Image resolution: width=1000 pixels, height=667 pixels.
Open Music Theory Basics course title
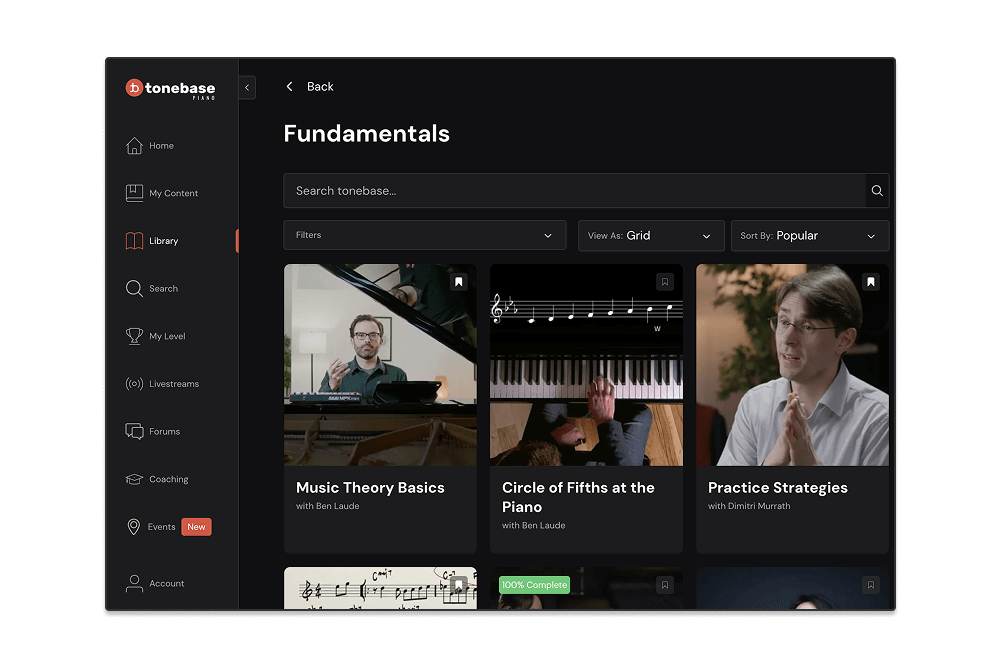[x=370, y=488]
